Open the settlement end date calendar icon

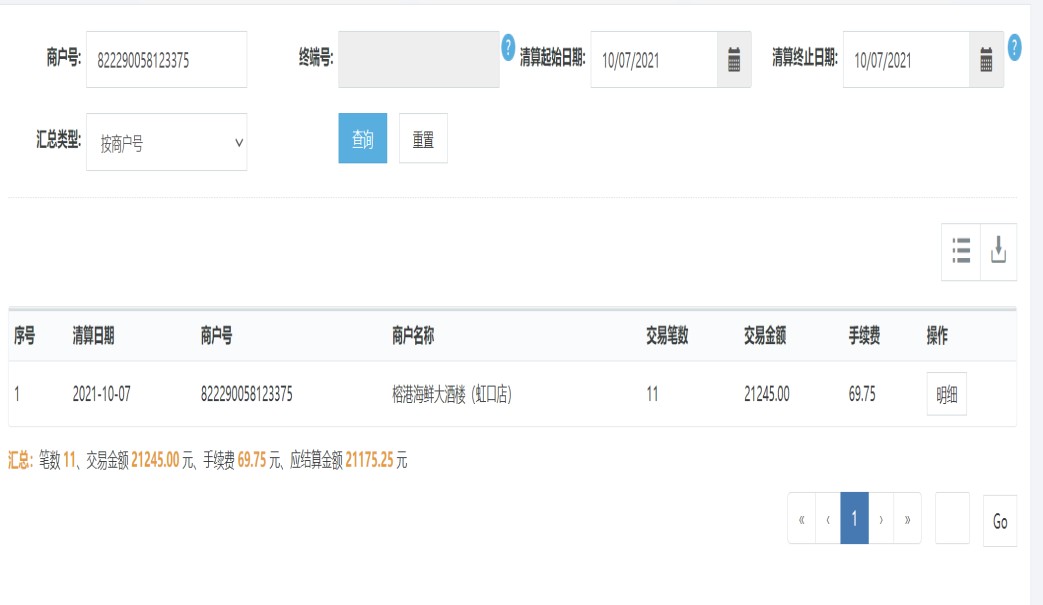coord(986,60)
